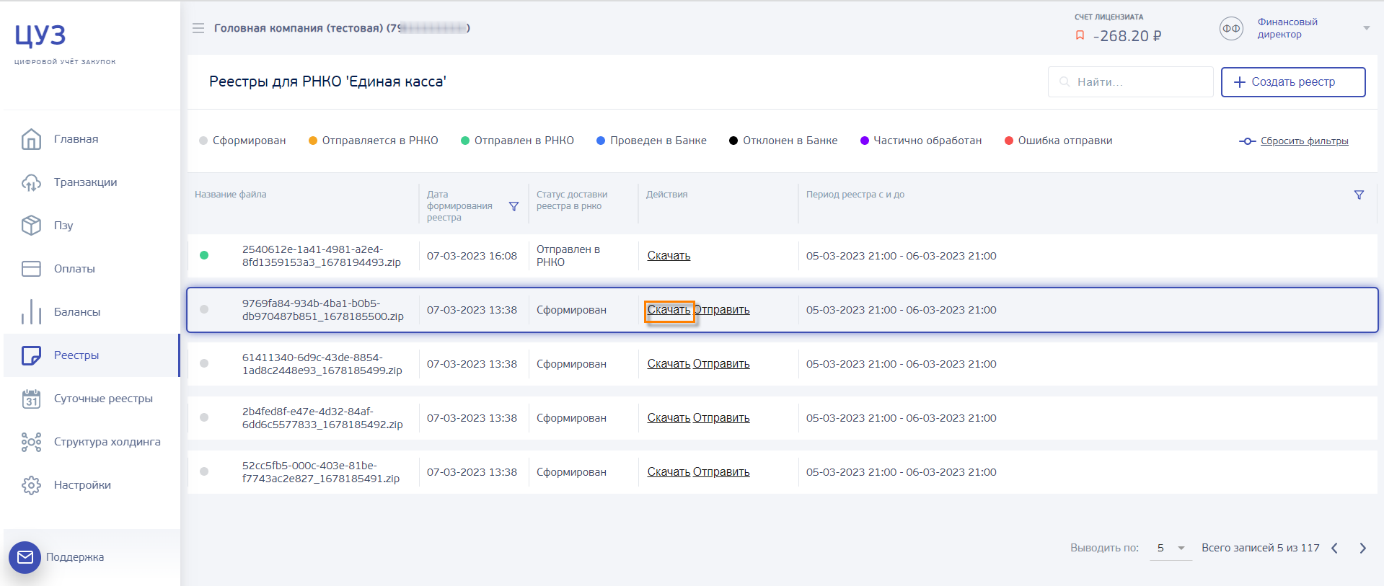Click the Балансы bar chart icon
This screenshot has width=1384, height=586.
31,312
